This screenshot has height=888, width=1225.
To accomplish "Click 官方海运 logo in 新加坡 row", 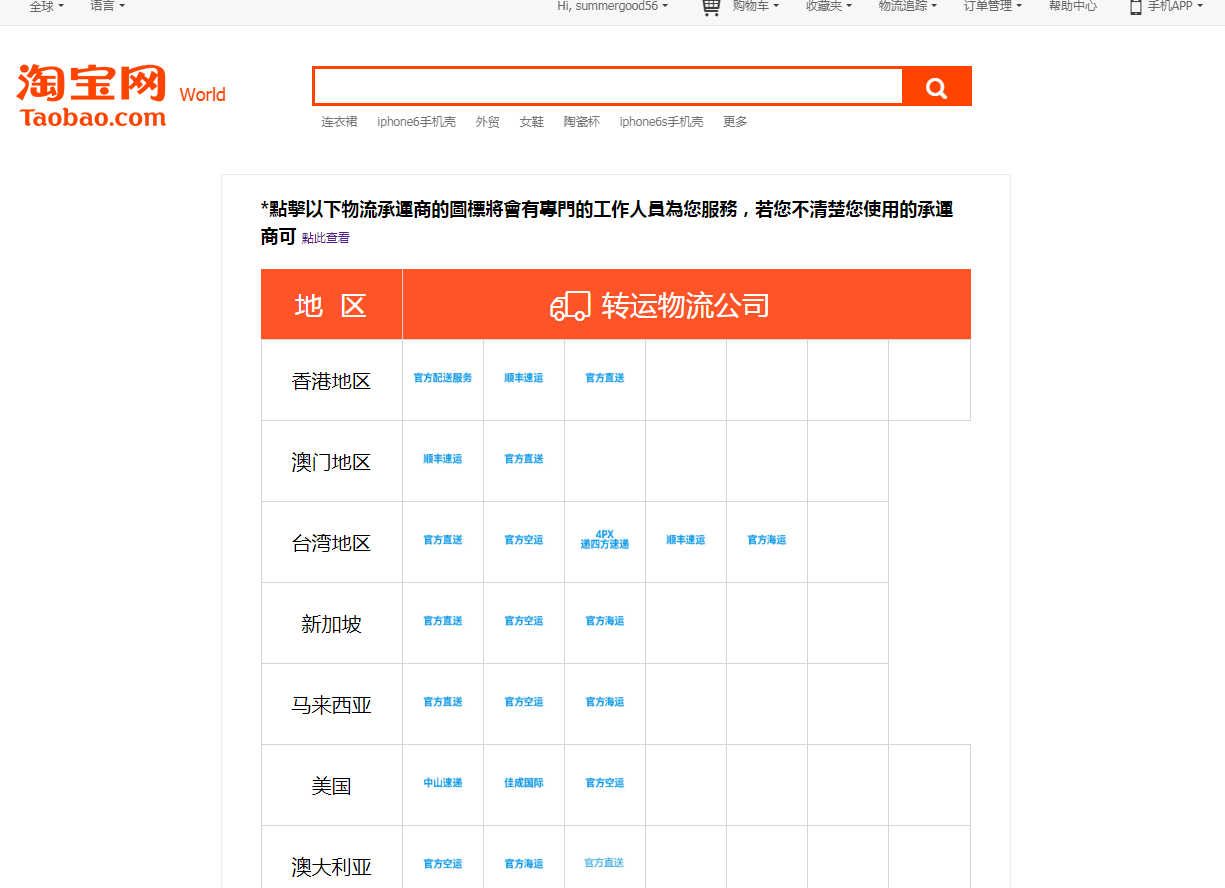I will pyautogui.click(x=605, y=621).
